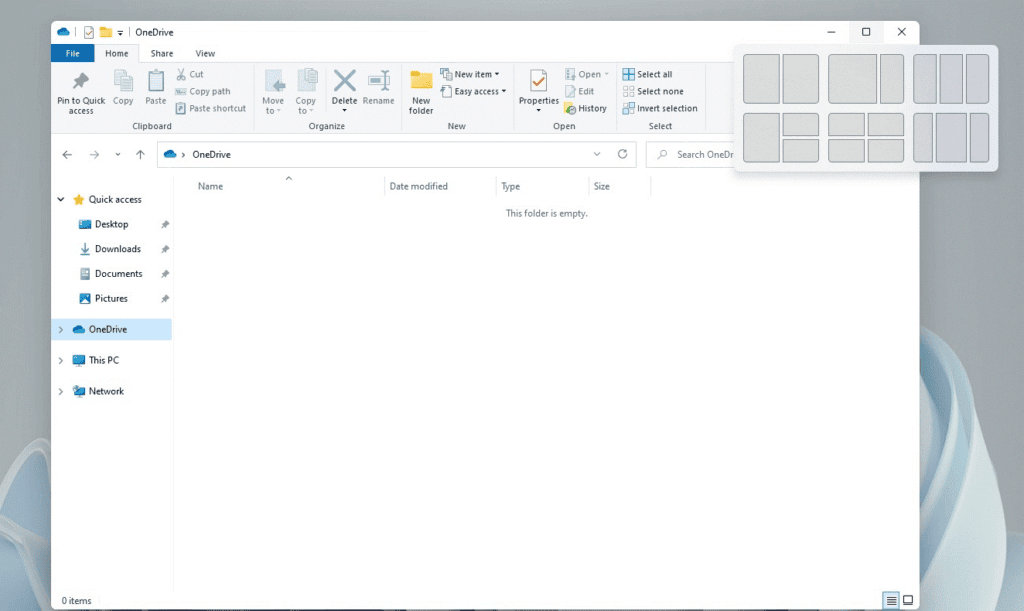The image size is (1024, 611).
Task: Switch to the Share ribbon tab
Action: coord(162,54)
